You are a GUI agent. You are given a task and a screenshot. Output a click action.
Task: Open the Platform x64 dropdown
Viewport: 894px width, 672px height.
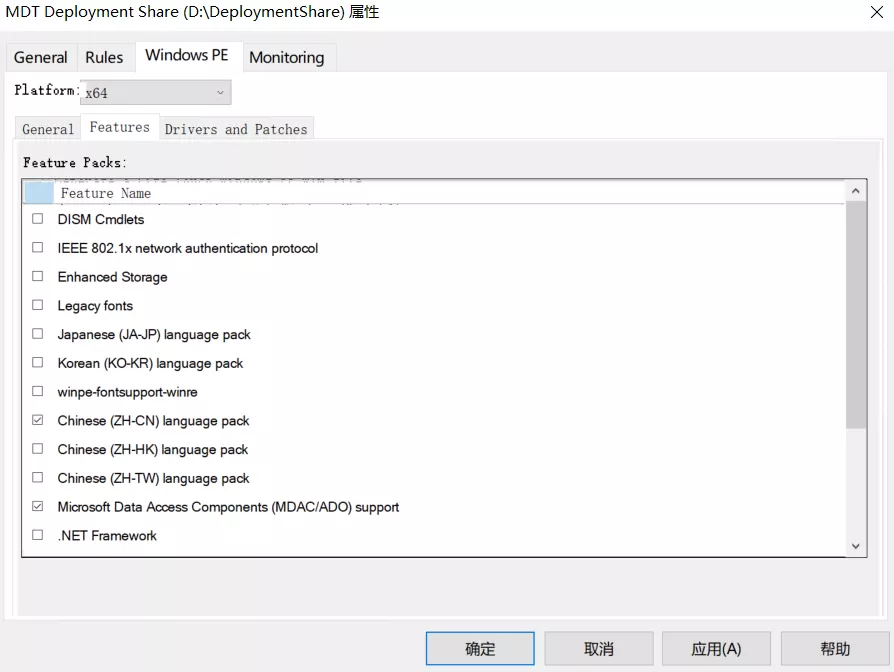coord(155,93)
